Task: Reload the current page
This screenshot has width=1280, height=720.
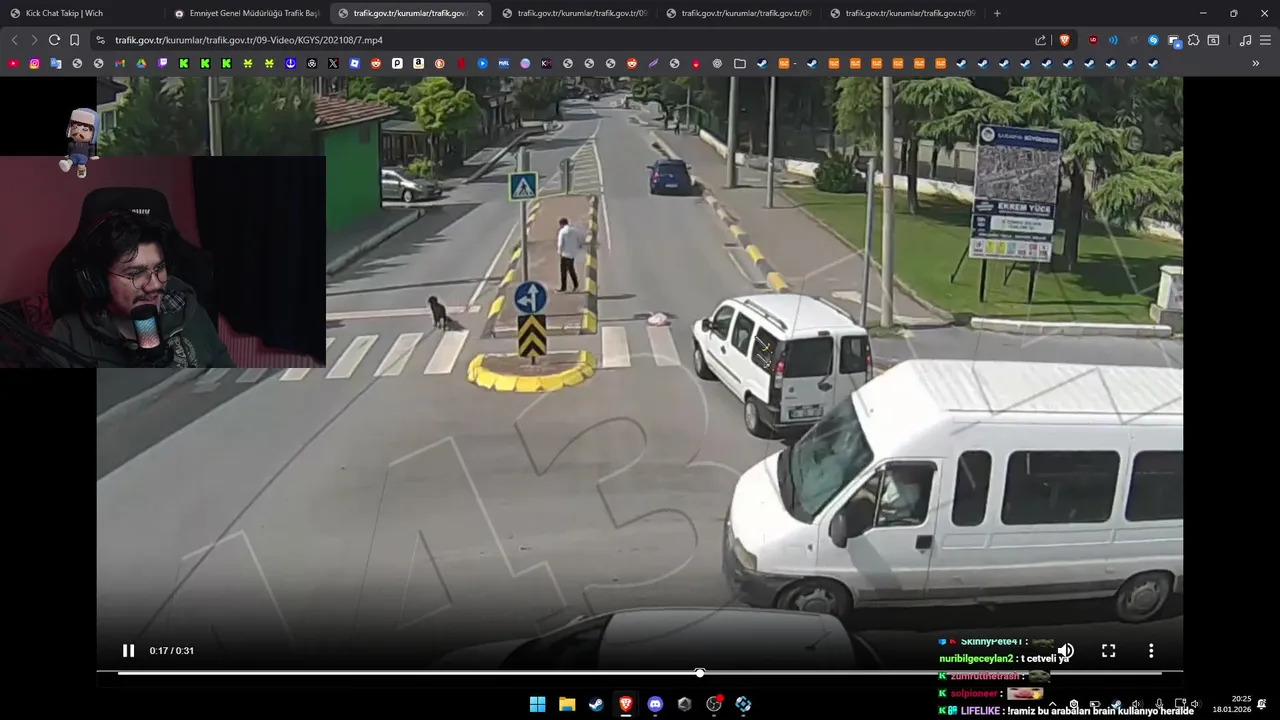Action: pos(54,40)
